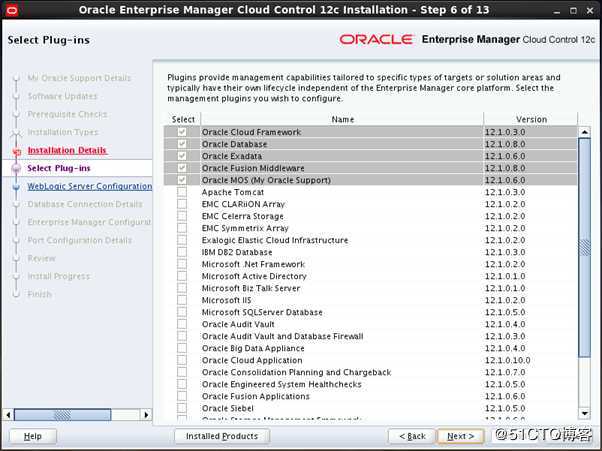Screen dimensions: 602x451
Task: Tick Oracle Engineered System Healthchecks checkbox
Action: click(x=182, y=384)
